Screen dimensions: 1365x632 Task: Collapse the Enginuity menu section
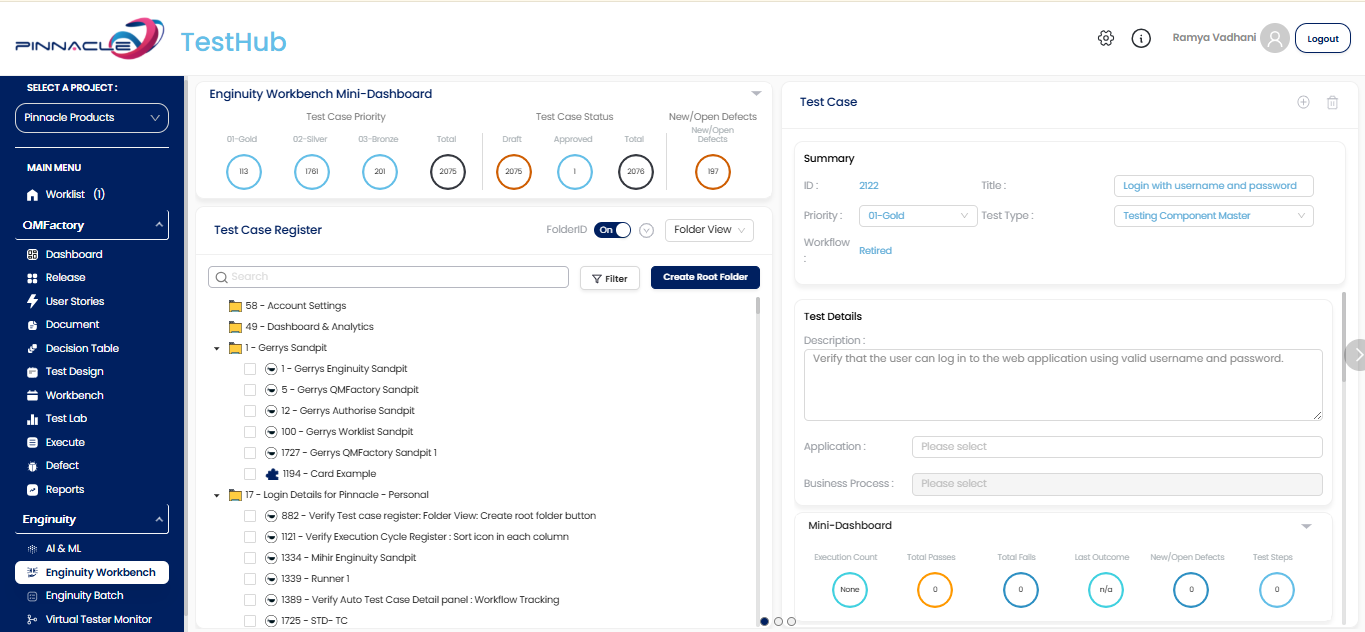159,520
